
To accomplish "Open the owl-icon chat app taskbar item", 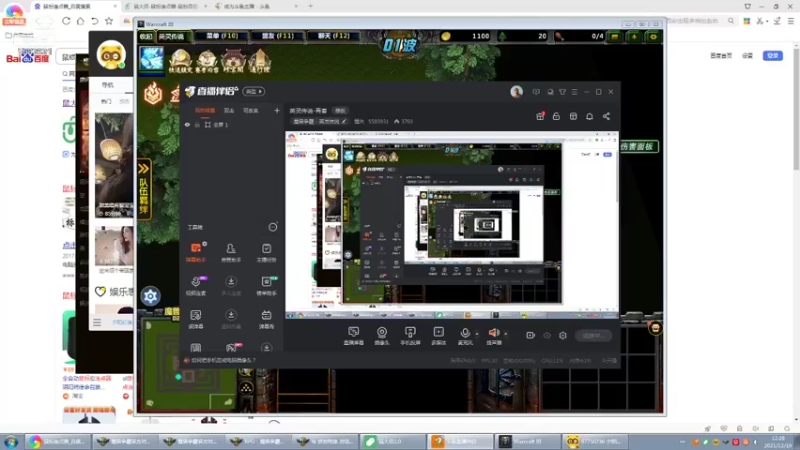I will tap(595, 441).
